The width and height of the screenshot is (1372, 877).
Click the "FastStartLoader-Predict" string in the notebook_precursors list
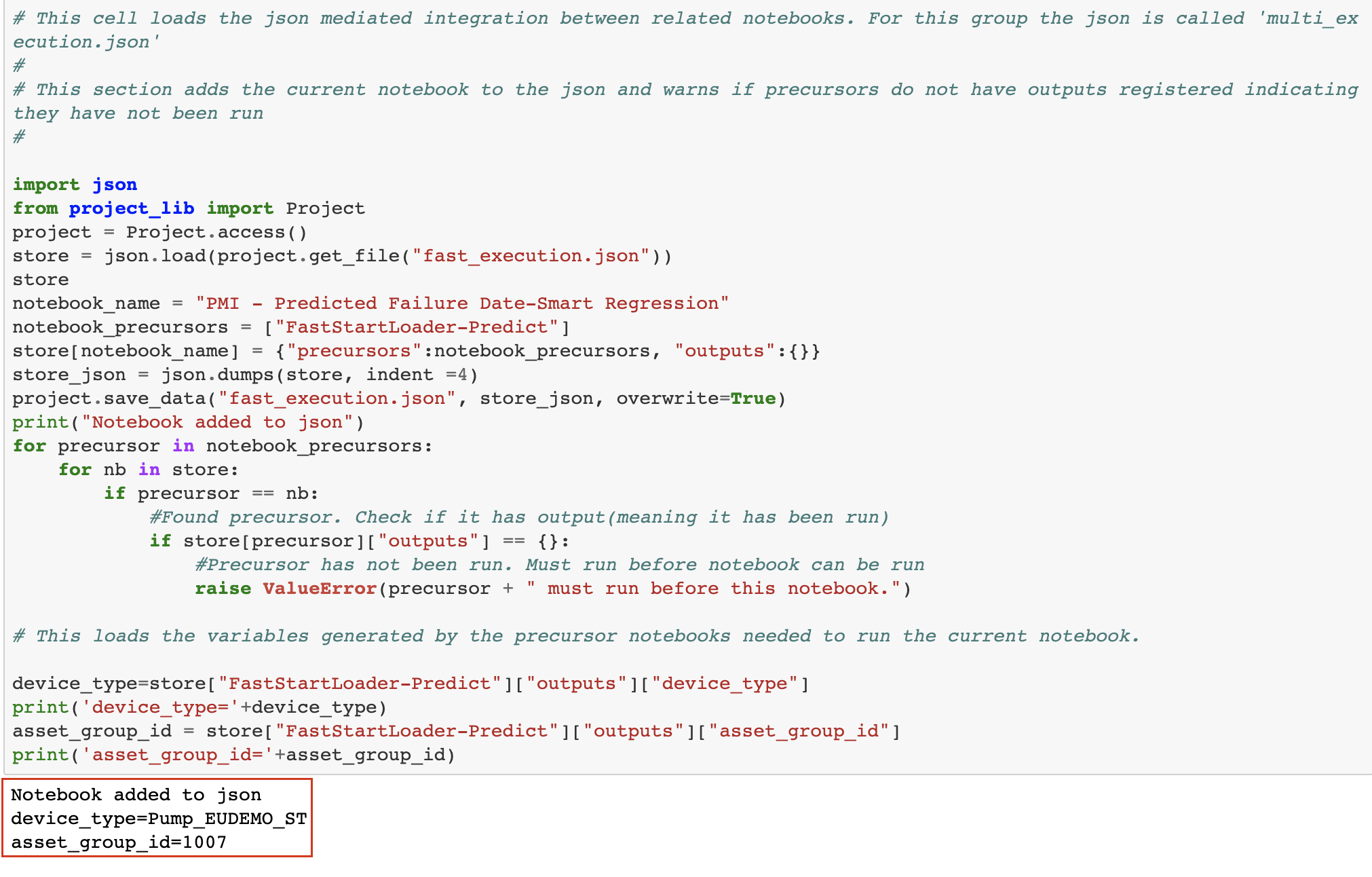point(416,327)
